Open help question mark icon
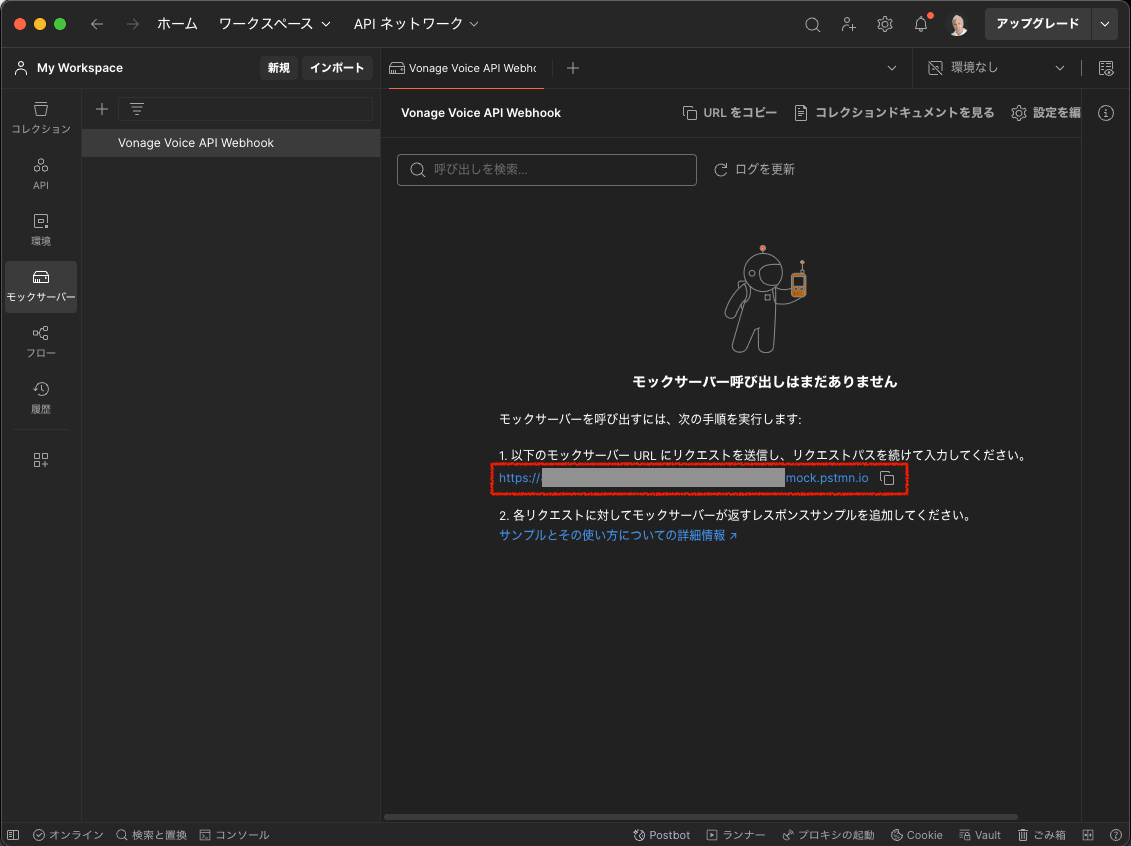The image size is (1131, 846). point(1115,835)
